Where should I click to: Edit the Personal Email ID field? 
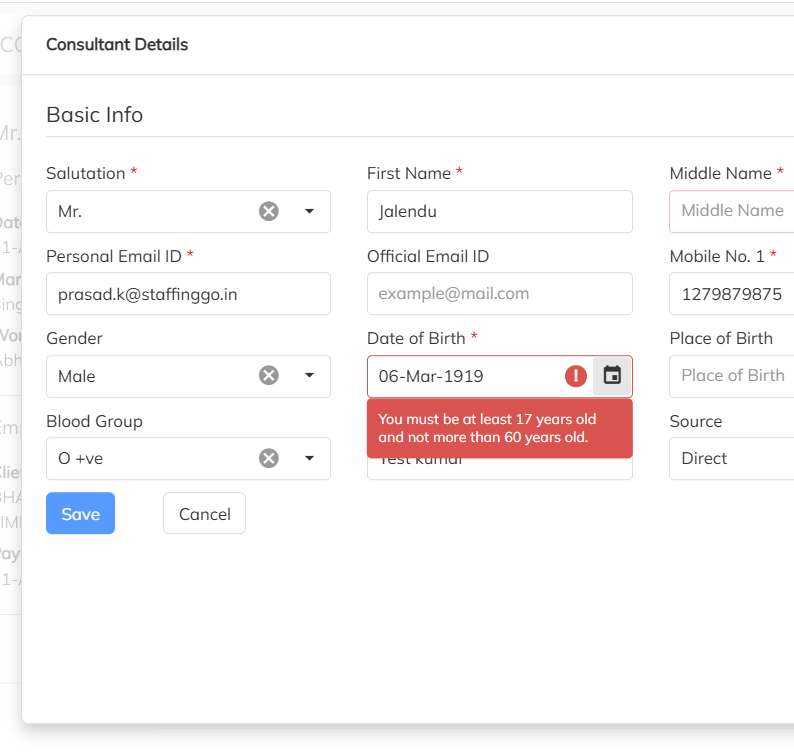188,294
